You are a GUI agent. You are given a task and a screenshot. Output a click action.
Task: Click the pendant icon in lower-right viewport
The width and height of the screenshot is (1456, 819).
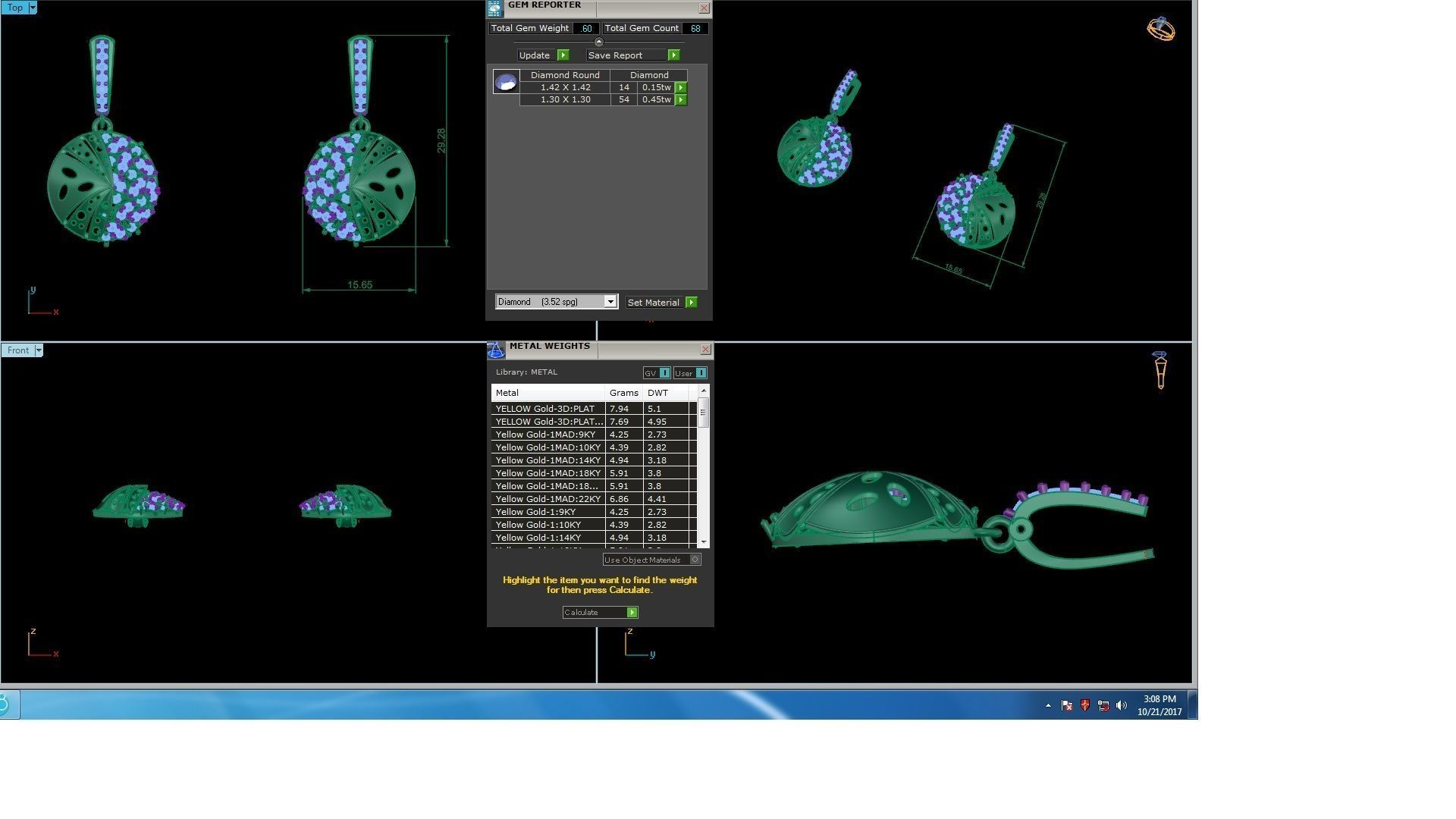1159,370
